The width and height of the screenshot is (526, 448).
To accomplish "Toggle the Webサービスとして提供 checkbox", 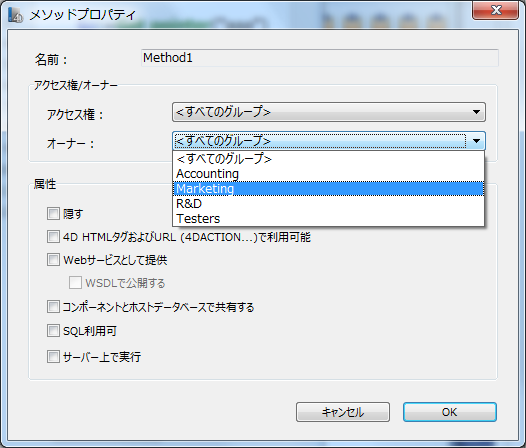I will pos(53,260).
